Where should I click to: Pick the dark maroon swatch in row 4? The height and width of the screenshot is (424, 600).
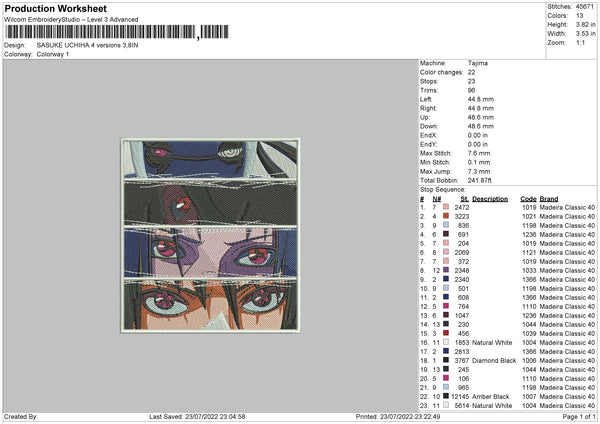point(446,234)
